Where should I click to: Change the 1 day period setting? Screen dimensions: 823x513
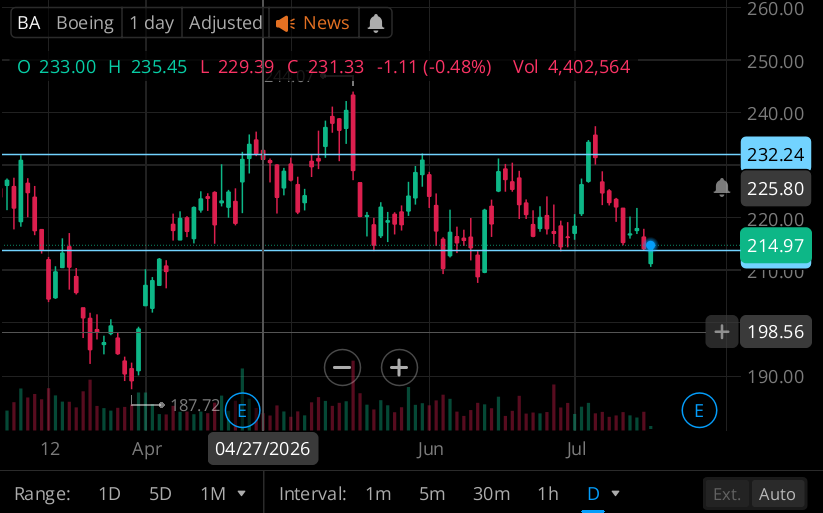152,23
